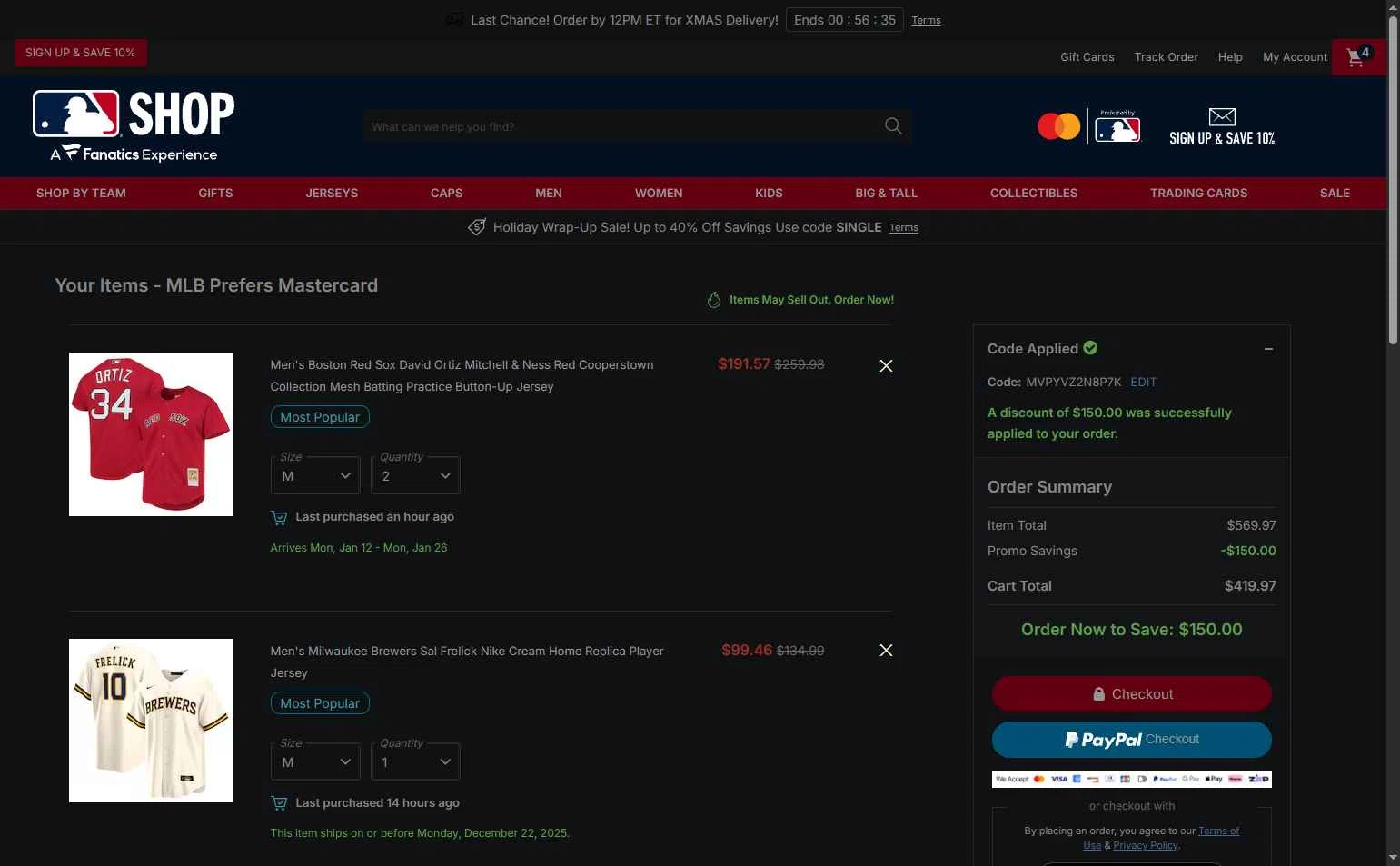Click the page vertical scrollbar thumb
The width and height of the screenshot is (1400, 866).
tap(1393, 180)
